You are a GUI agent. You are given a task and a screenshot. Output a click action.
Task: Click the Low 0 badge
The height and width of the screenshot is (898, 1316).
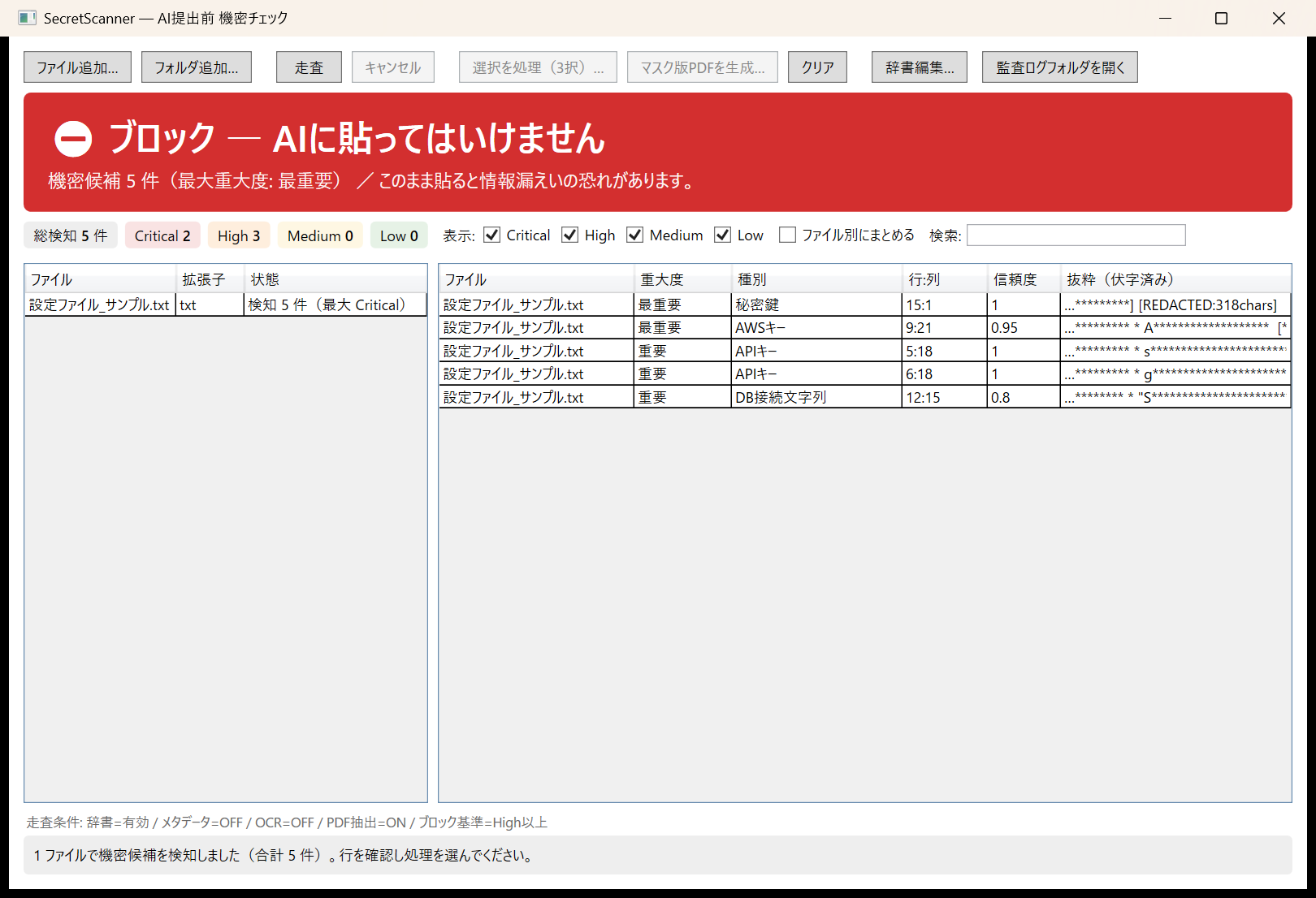399,235
